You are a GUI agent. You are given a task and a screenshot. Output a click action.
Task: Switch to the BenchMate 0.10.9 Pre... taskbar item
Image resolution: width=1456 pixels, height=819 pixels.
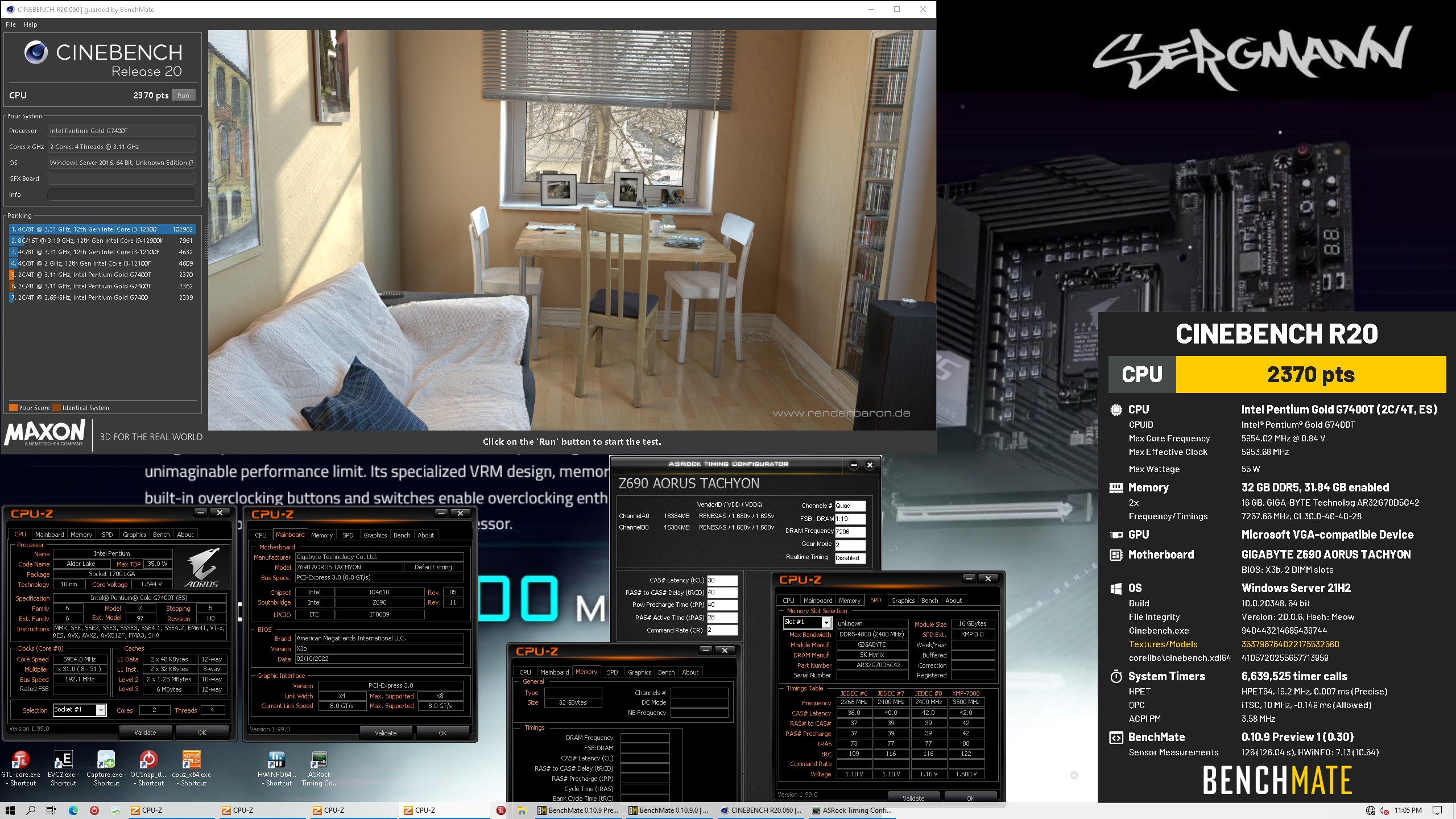(x=578, y=810)
